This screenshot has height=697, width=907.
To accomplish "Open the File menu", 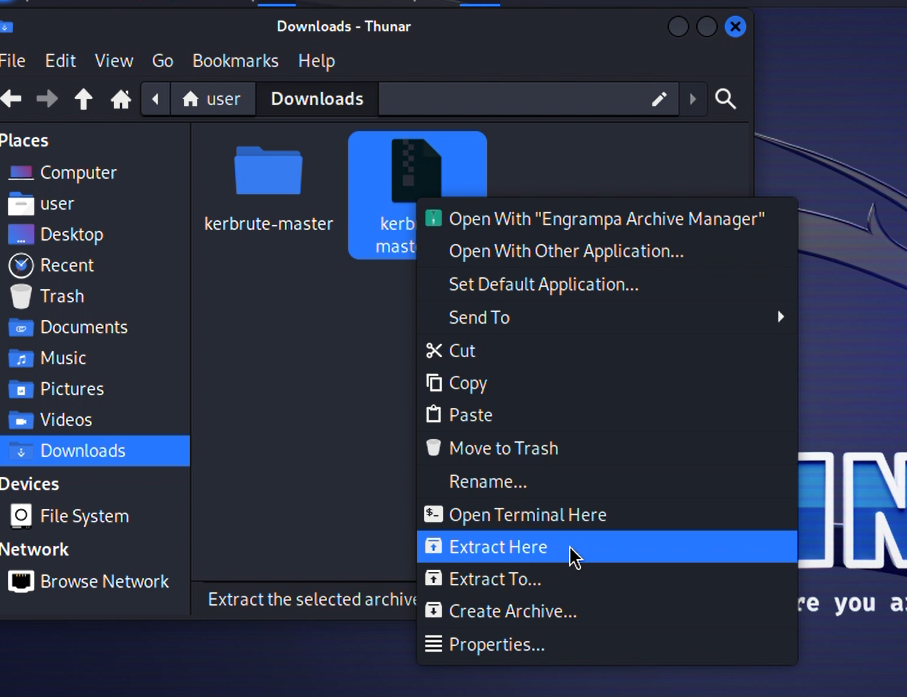I will [12, 61].
